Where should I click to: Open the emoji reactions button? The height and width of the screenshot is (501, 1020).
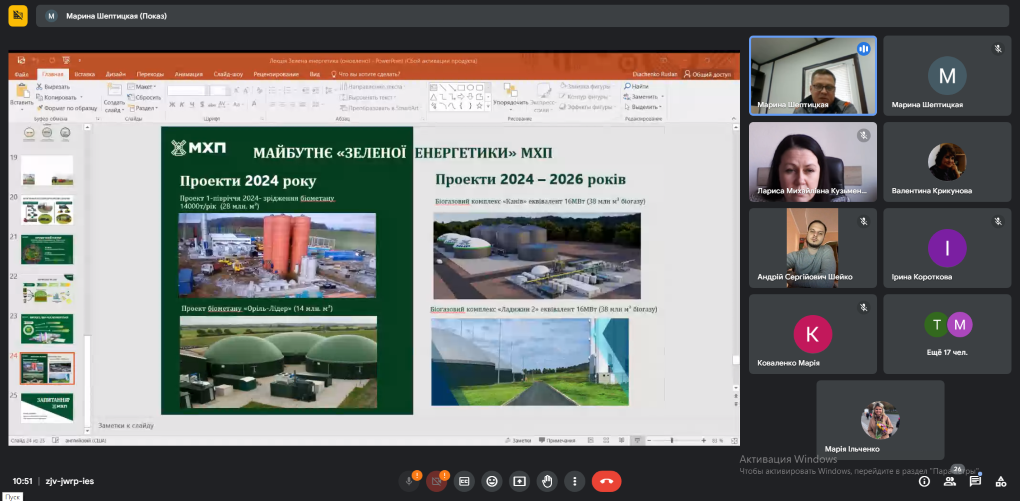(x=492, y=481)
